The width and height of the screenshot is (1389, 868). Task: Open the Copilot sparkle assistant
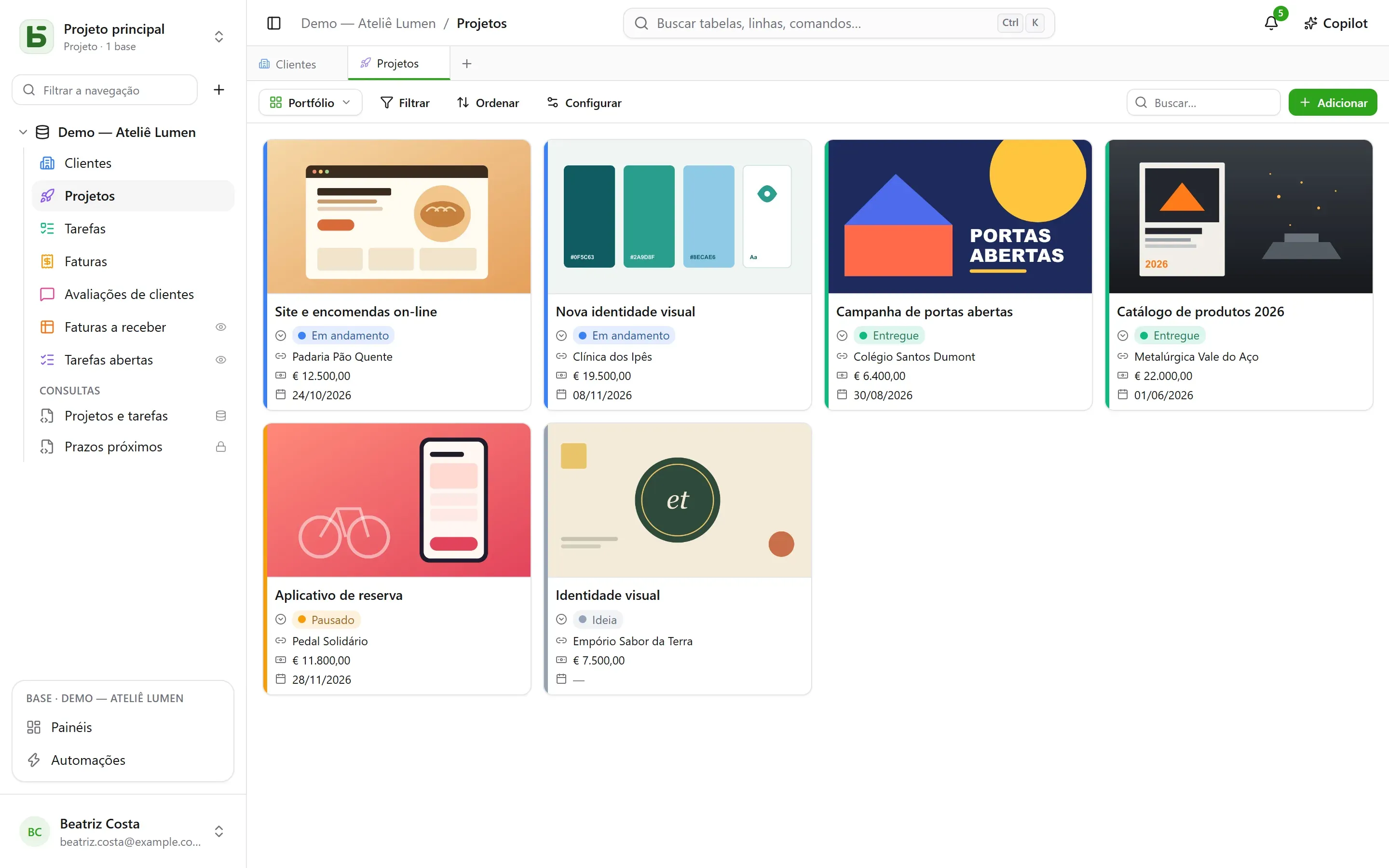pos(1335,23)
